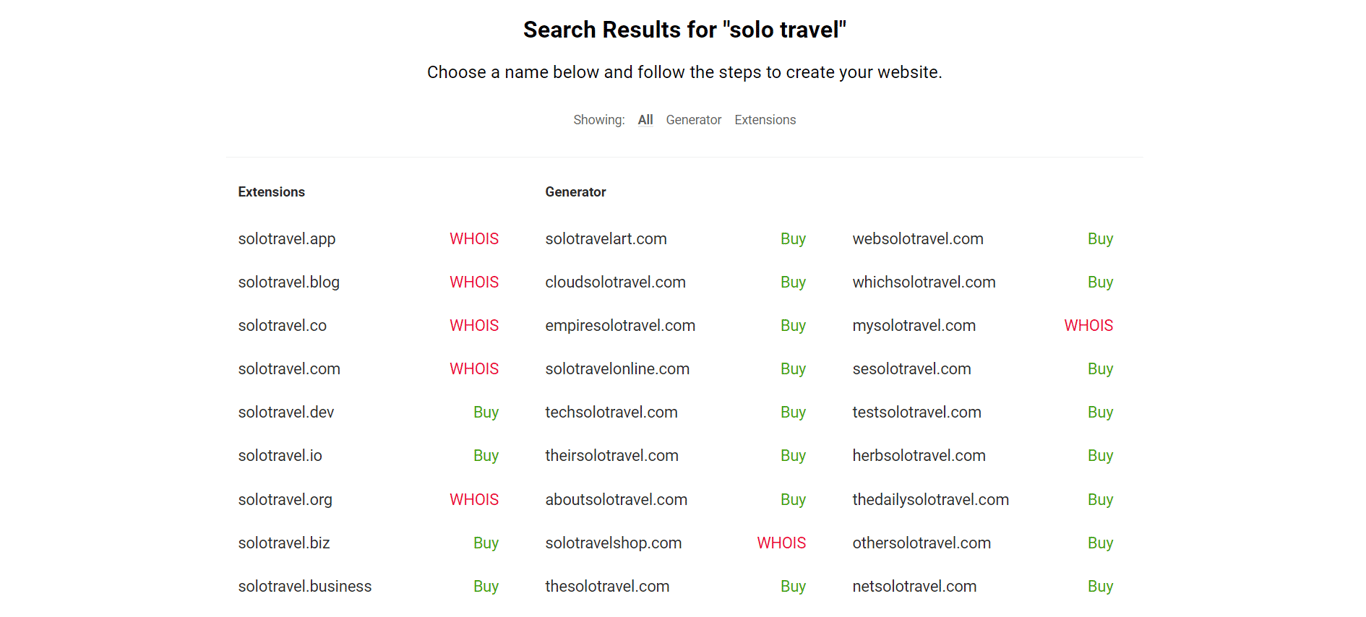Switch to the Extensions filter tab
The width and height of the screenshot is (1366, 617).
click(764, 119)
